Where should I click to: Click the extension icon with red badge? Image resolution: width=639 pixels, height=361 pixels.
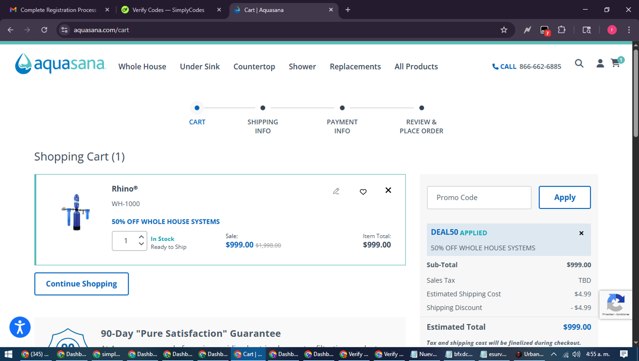coord(544,31)
